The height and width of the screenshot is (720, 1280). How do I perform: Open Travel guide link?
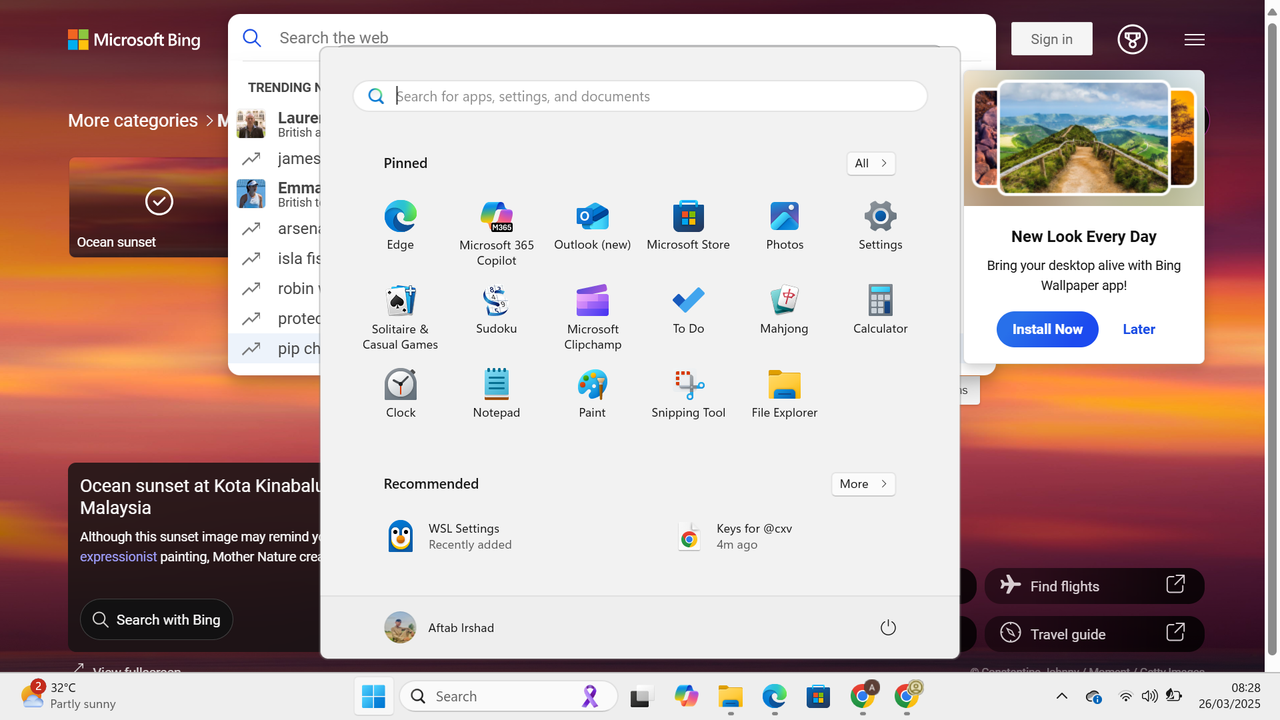(x=1094, y=634)
